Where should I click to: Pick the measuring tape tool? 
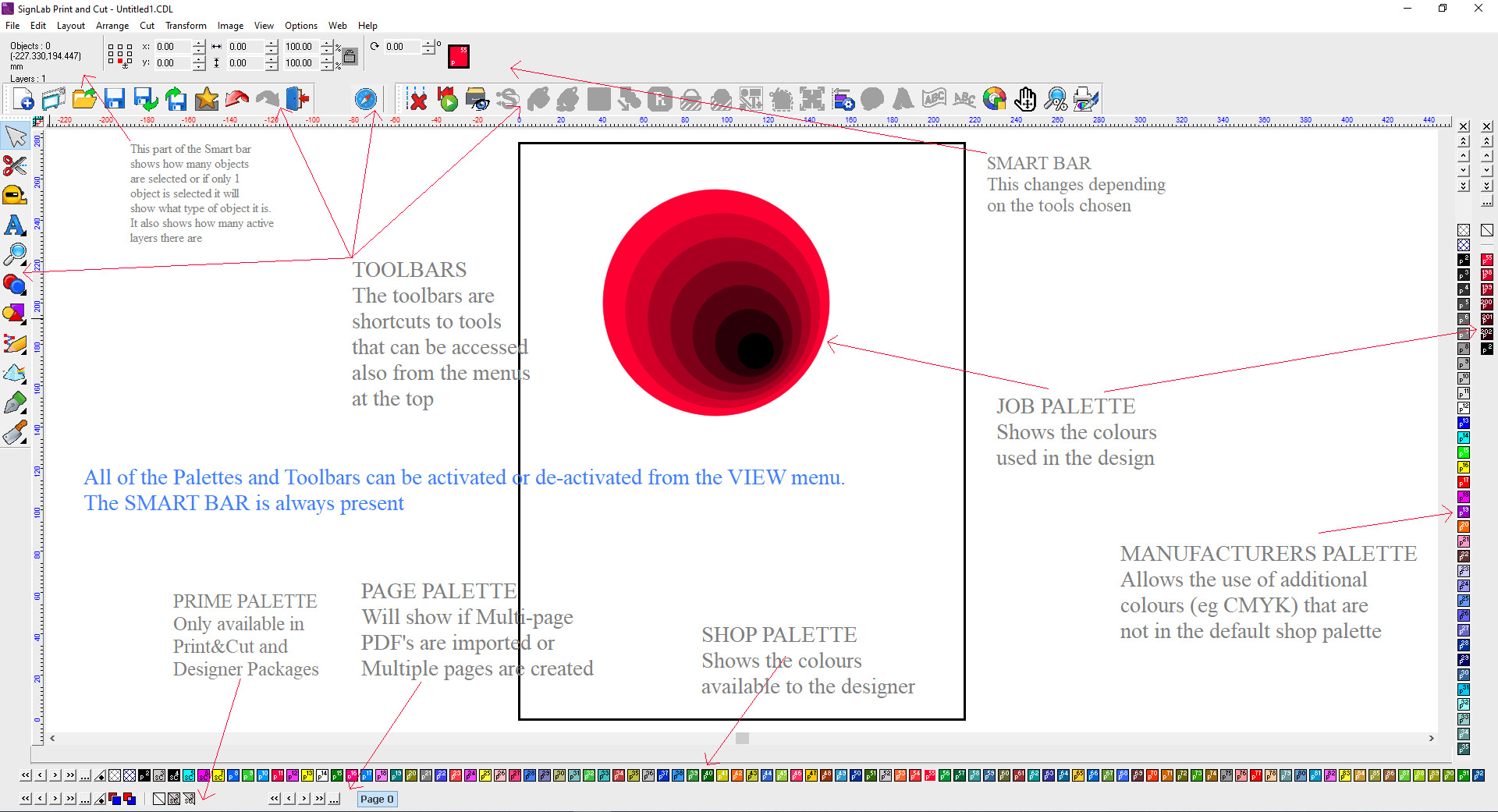15,196
